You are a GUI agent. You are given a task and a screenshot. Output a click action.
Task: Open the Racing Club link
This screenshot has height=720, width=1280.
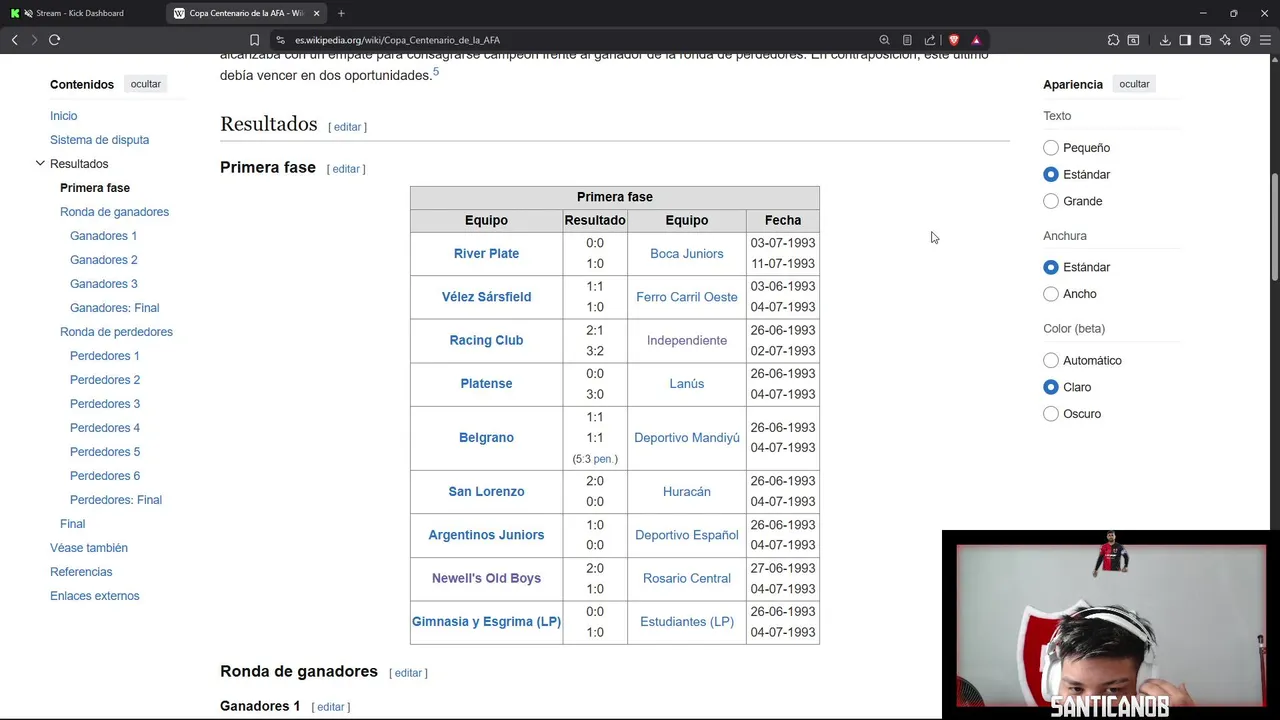[486, 340]
